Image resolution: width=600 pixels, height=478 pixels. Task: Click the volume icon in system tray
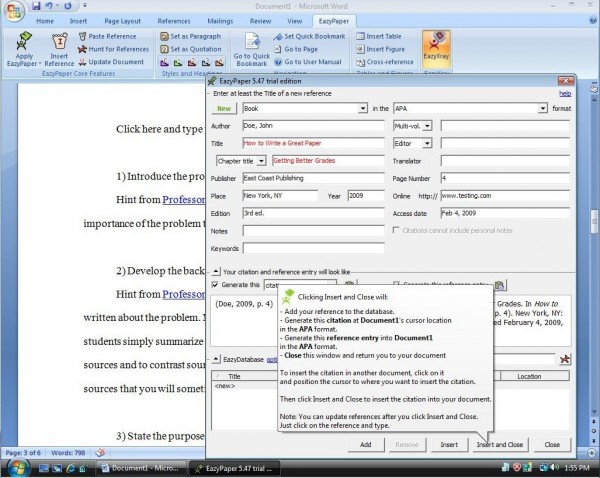tap(554, 468)
